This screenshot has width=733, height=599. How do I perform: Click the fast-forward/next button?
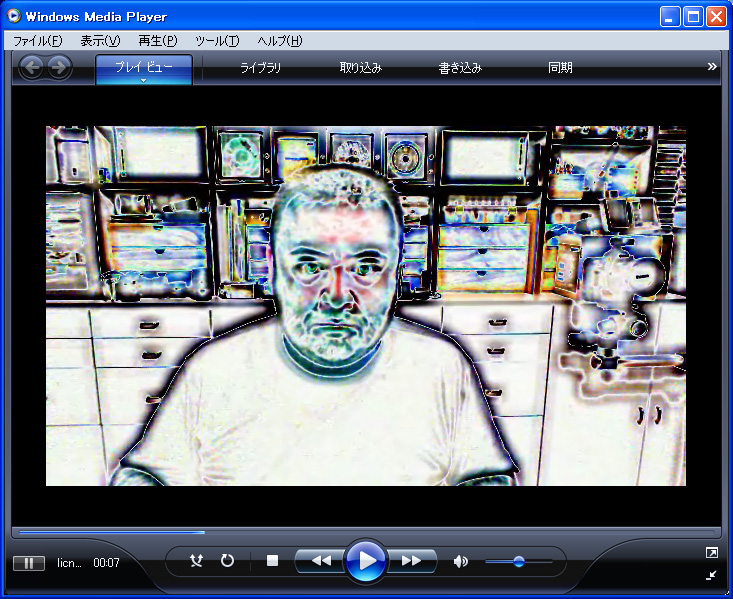coord(411,561)
